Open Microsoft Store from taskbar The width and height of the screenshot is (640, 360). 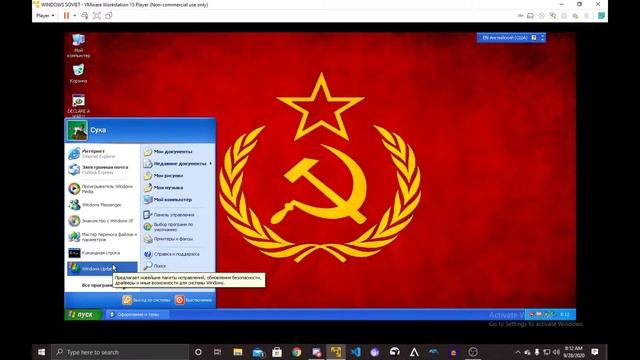(277, 352)
